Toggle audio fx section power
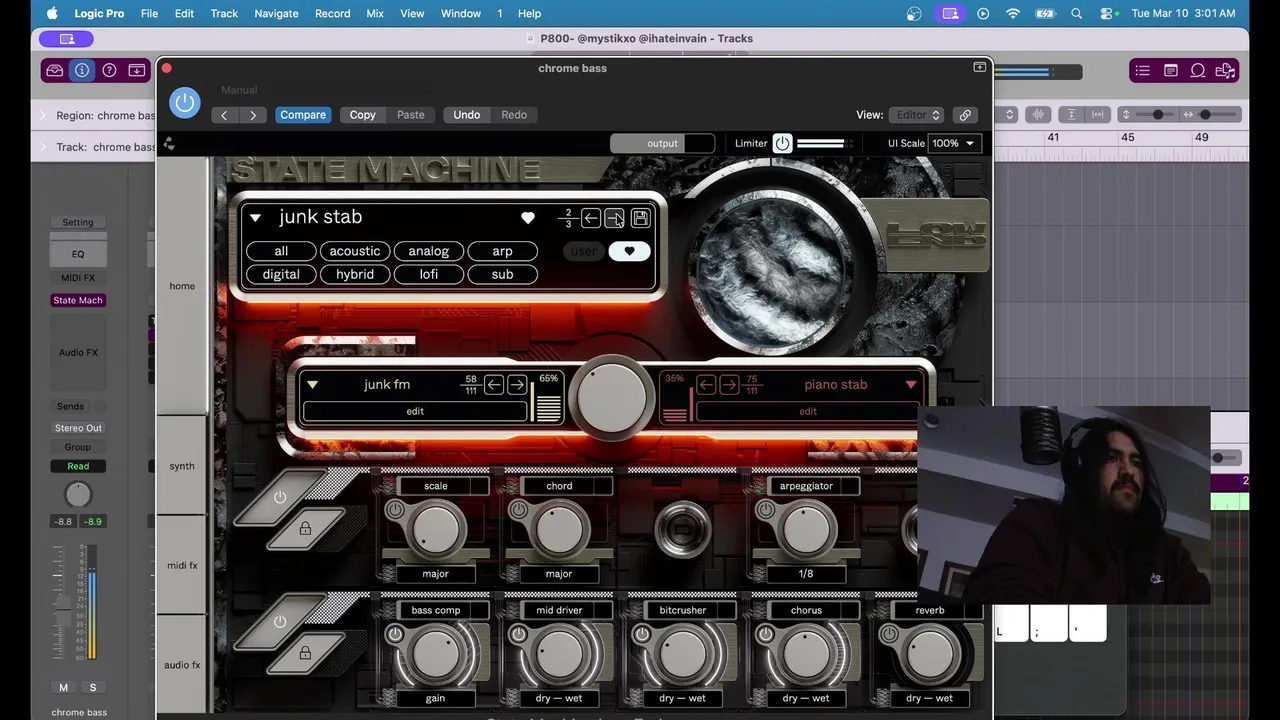The height and width of the screenshot is (720, 1280). click(x=281, y=621)
